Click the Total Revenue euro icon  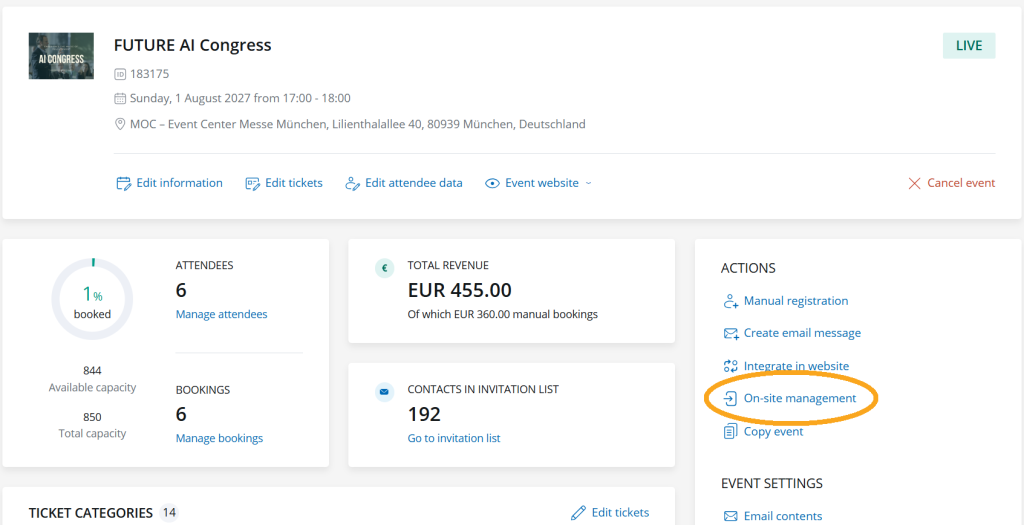(384, 268)
